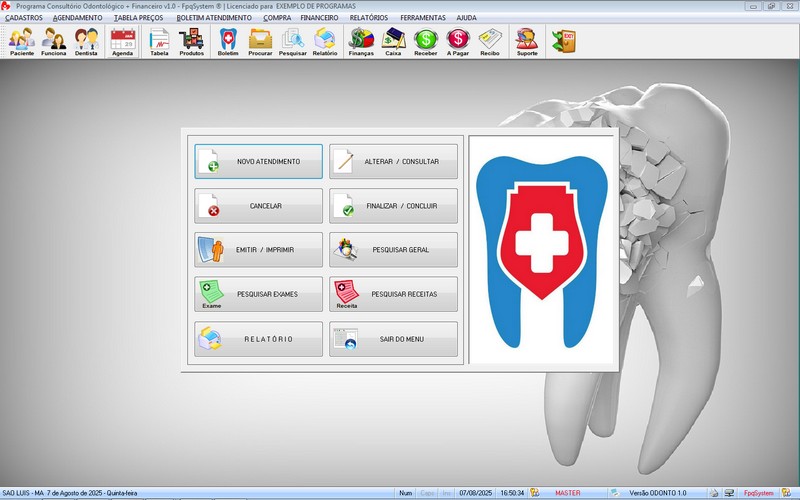Screen dimensions: 800x500
Task: Click the Recibo toolbar icon
Action: coord(490,42)
